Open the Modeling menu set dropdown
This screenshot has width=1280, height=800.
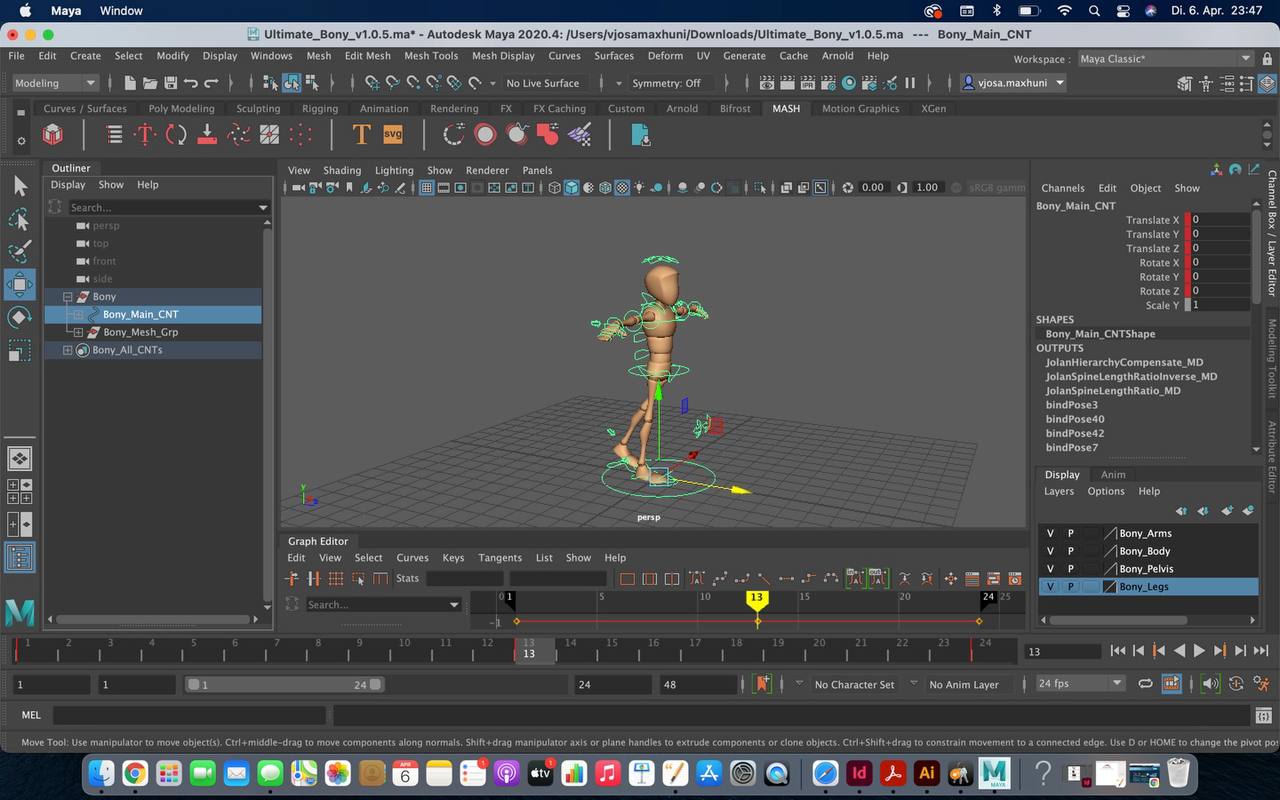pos(55,83)
